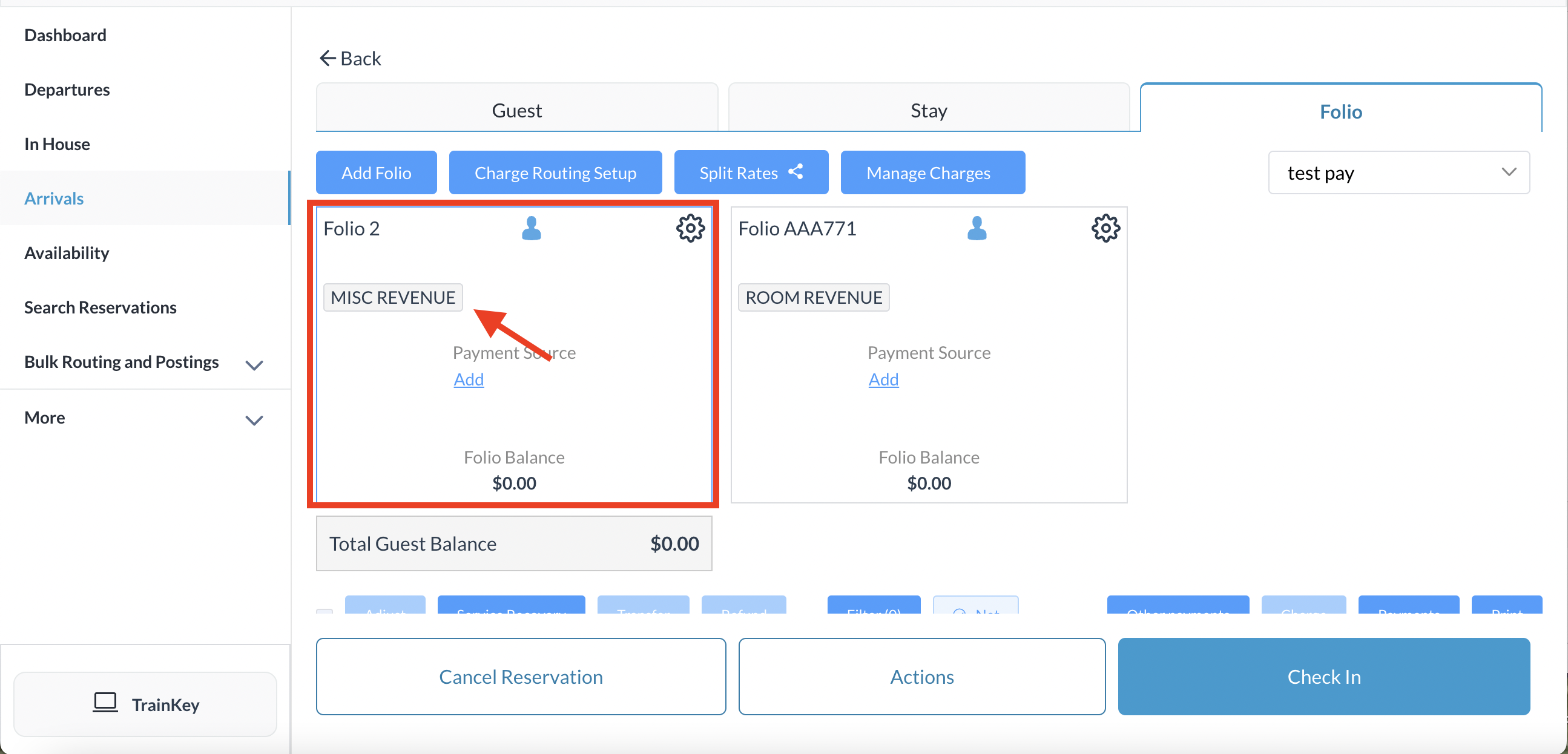Click the guest person icon on Folio AAA771
The width and height of the screenshot is (1568, 754).
point(977,229)
